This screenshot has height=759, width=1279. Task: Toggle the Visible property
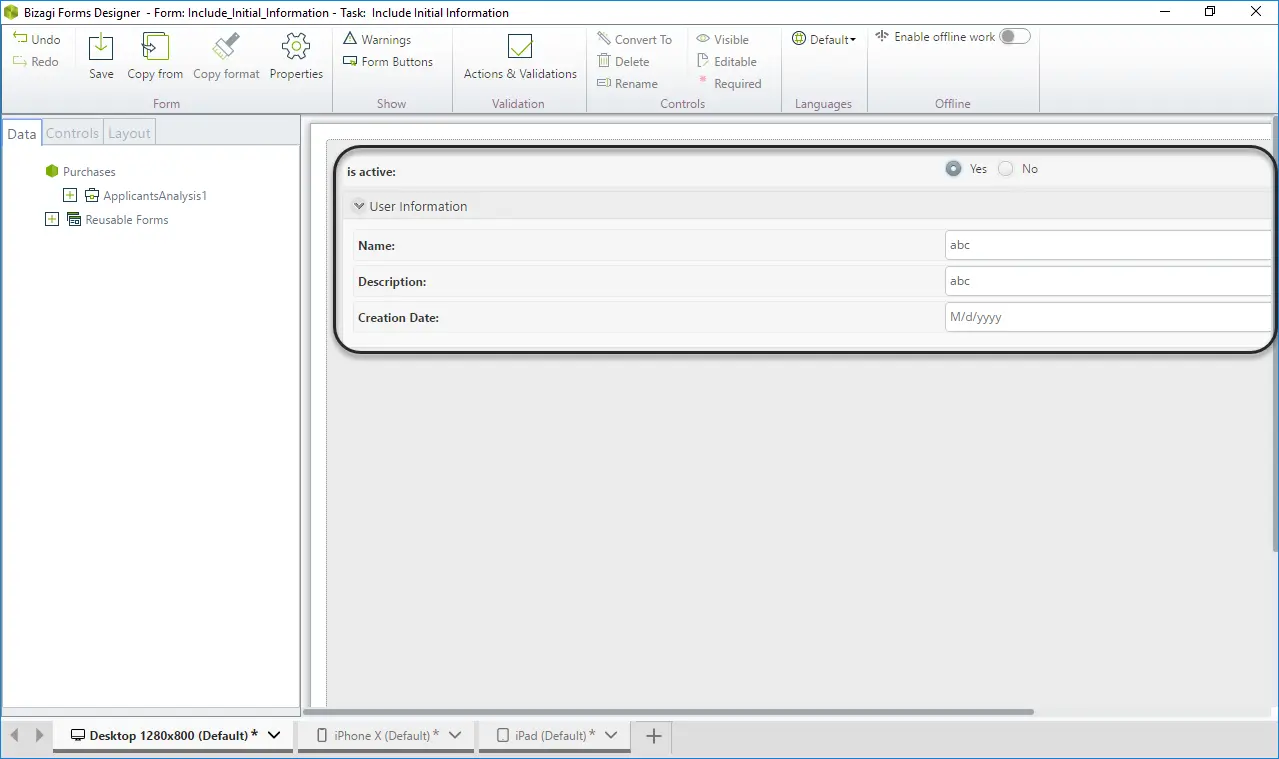point(723,39)
